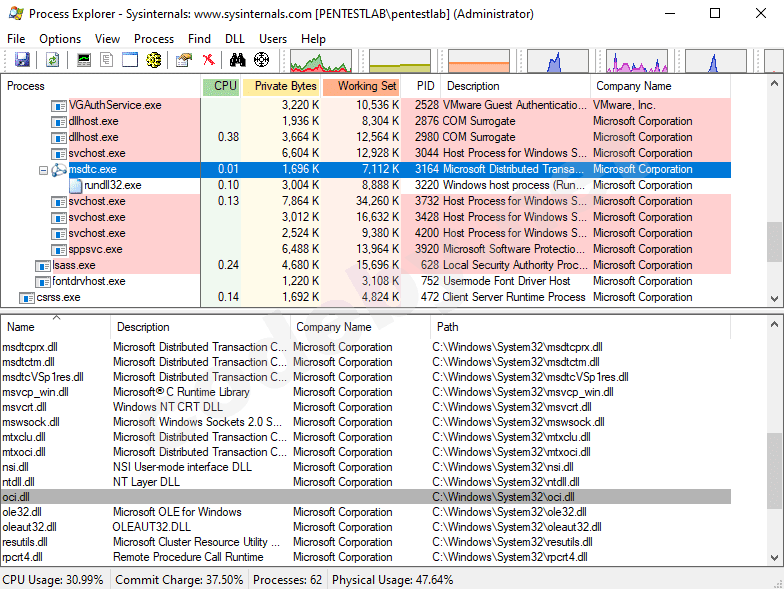Select svchost.exe with PID 3732

(x=366, y=202)
